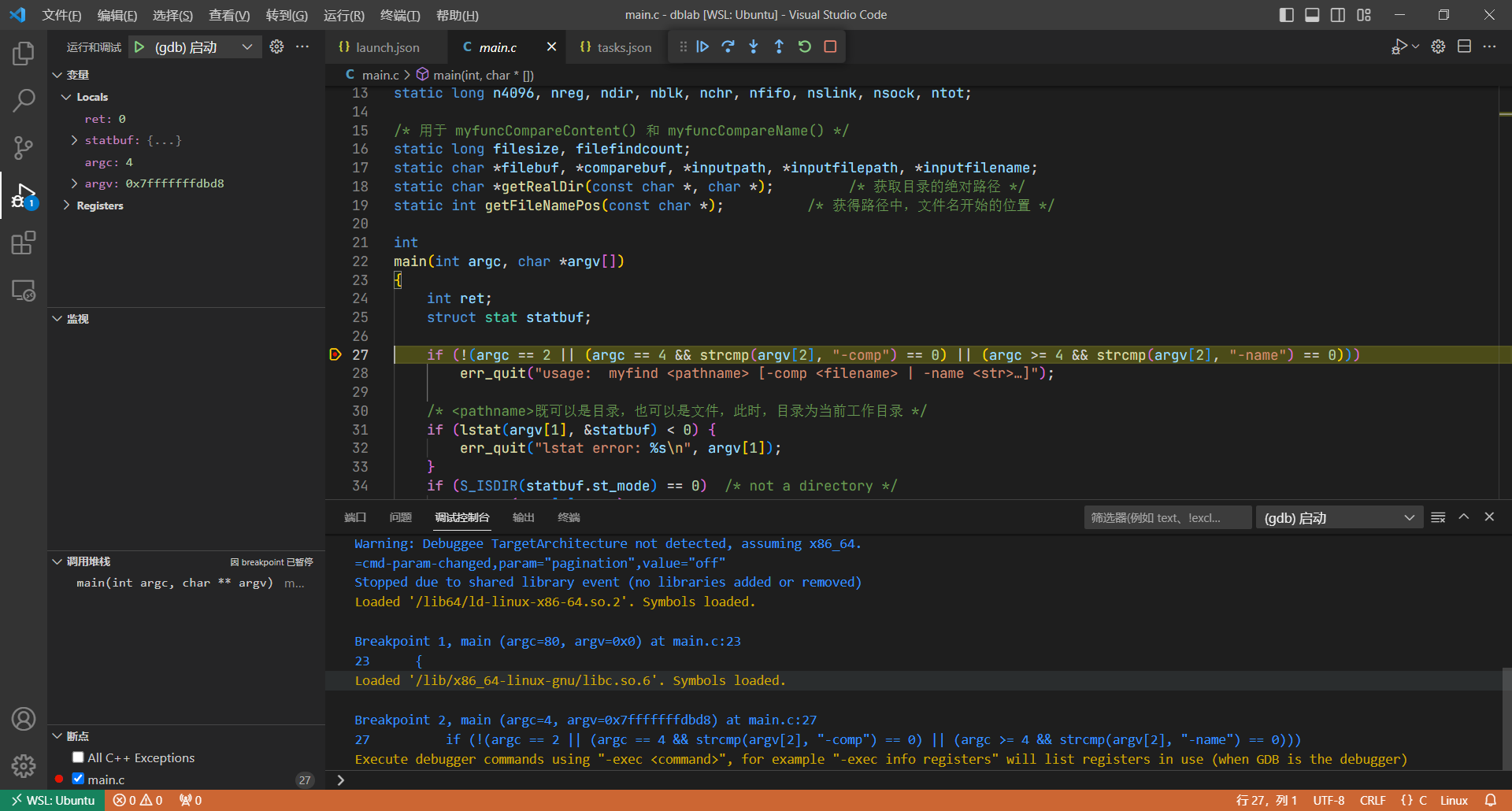1512x811 pixels.
Task: Click the Step Over debug icon
Action: [x=728, y=47]
